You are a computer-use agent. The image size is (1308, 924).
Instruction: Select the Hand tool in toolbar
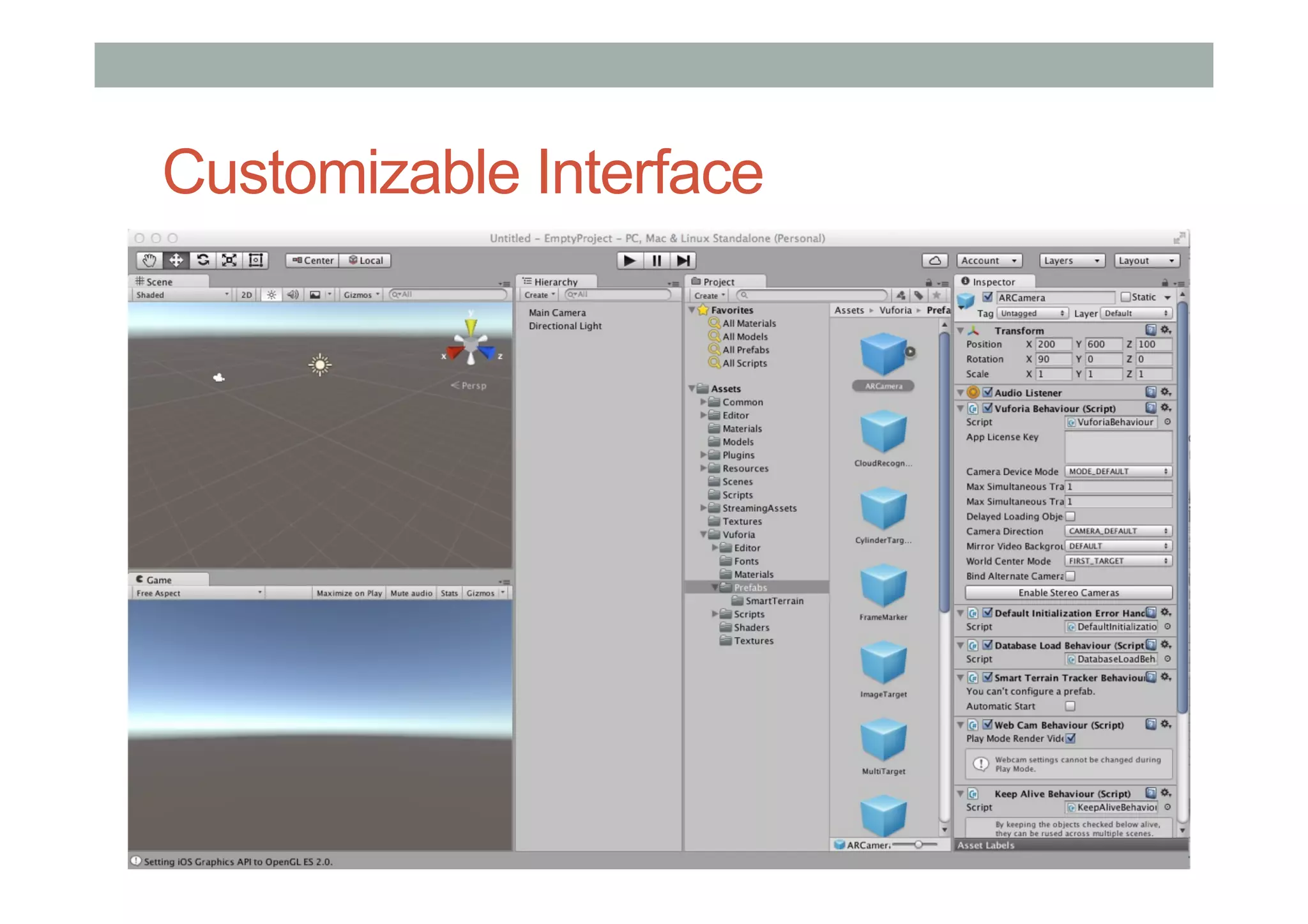pos(149,261)
